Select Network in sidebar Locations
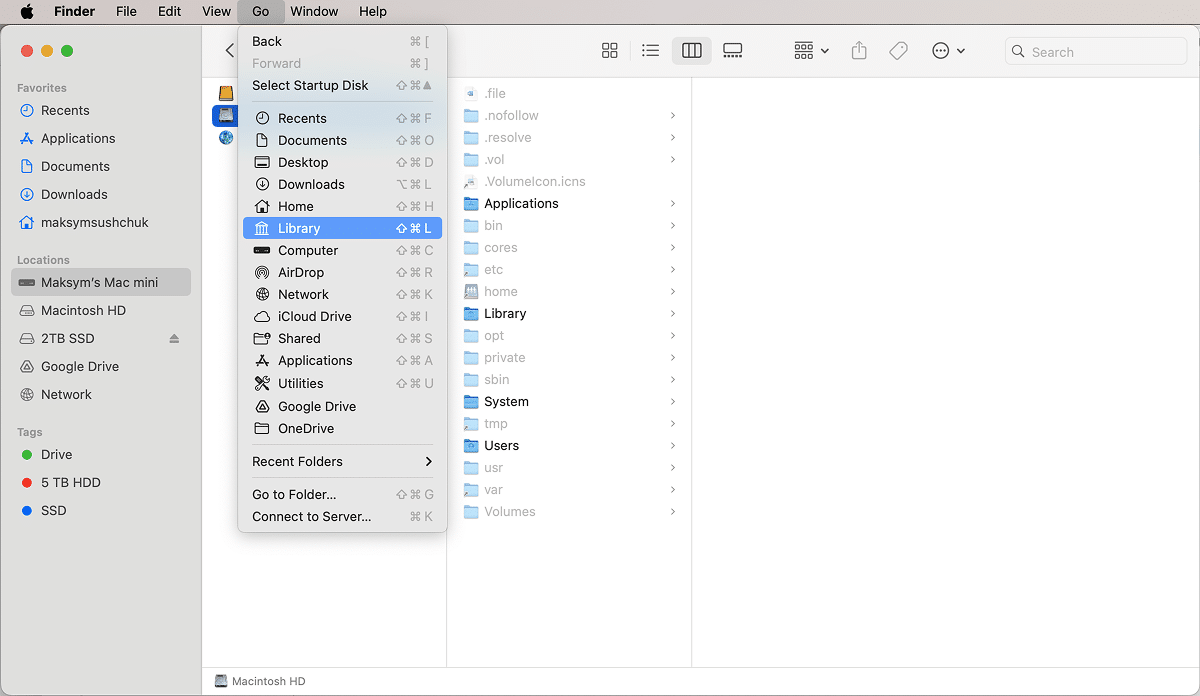The image size is (1200, 696). pos(100,394)
